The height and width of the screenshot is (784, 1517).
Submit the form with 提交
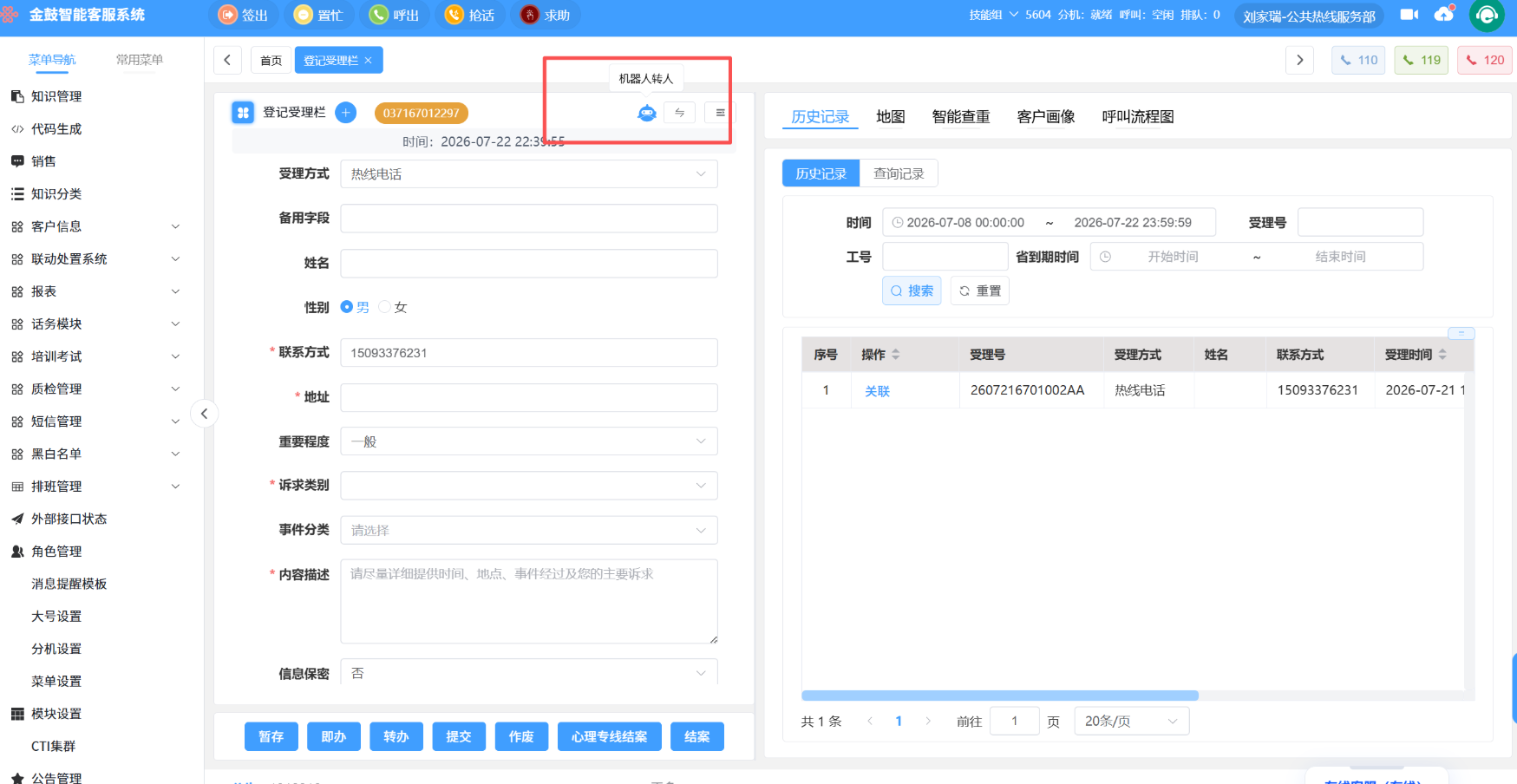[x=459, y=737]
